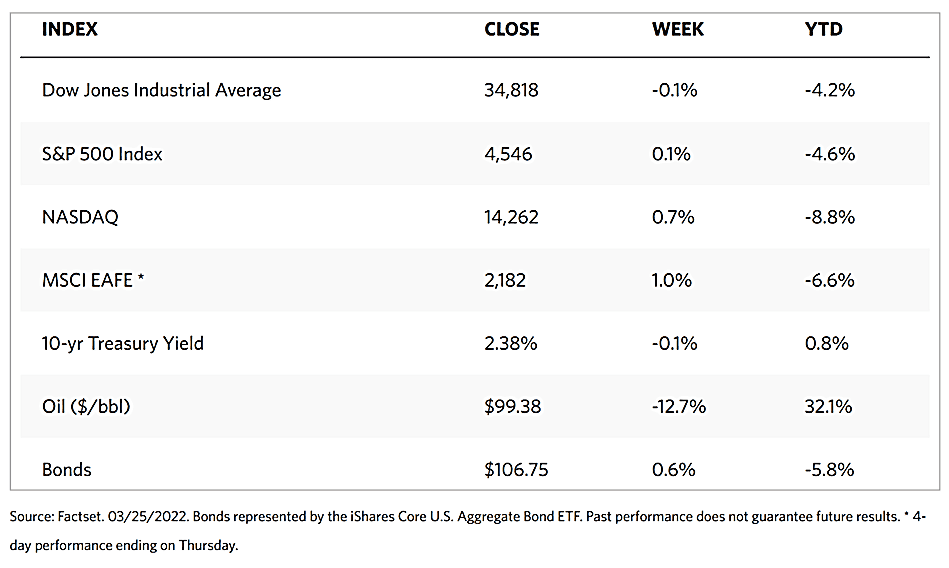This screenshot has height=568, width=949.
Task: Click the oil weekly change -12.7%
Action: point(678,406)
